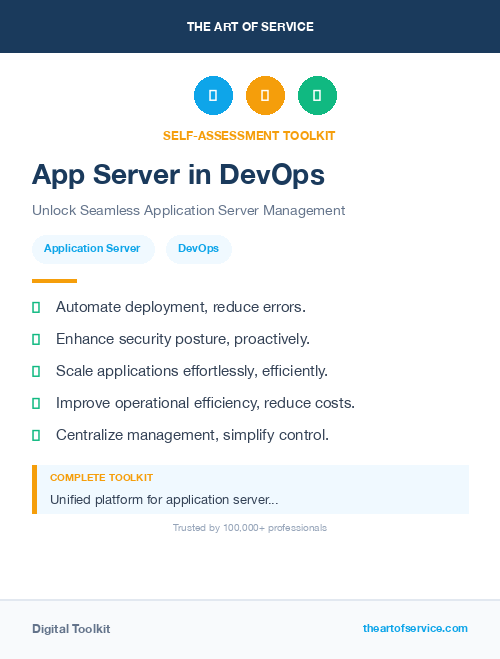Screen dimensions: 500x659
Task: Click 'Improve operational efficiency, reduce costs.' text
Action: (x=205, y=403)
